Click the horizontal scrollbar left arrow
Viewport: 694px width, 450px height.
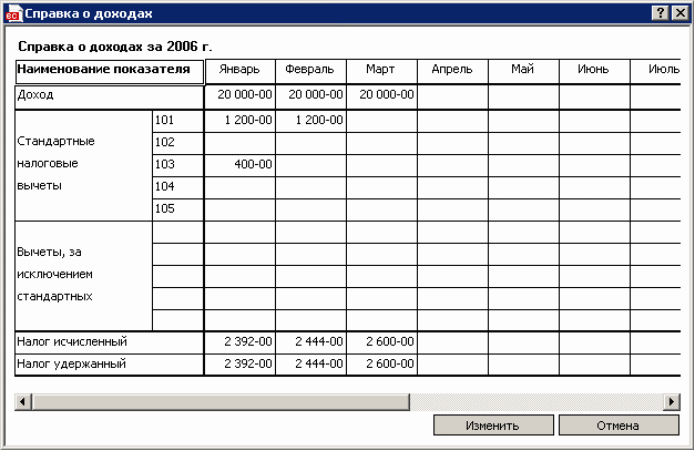[23, 402]
